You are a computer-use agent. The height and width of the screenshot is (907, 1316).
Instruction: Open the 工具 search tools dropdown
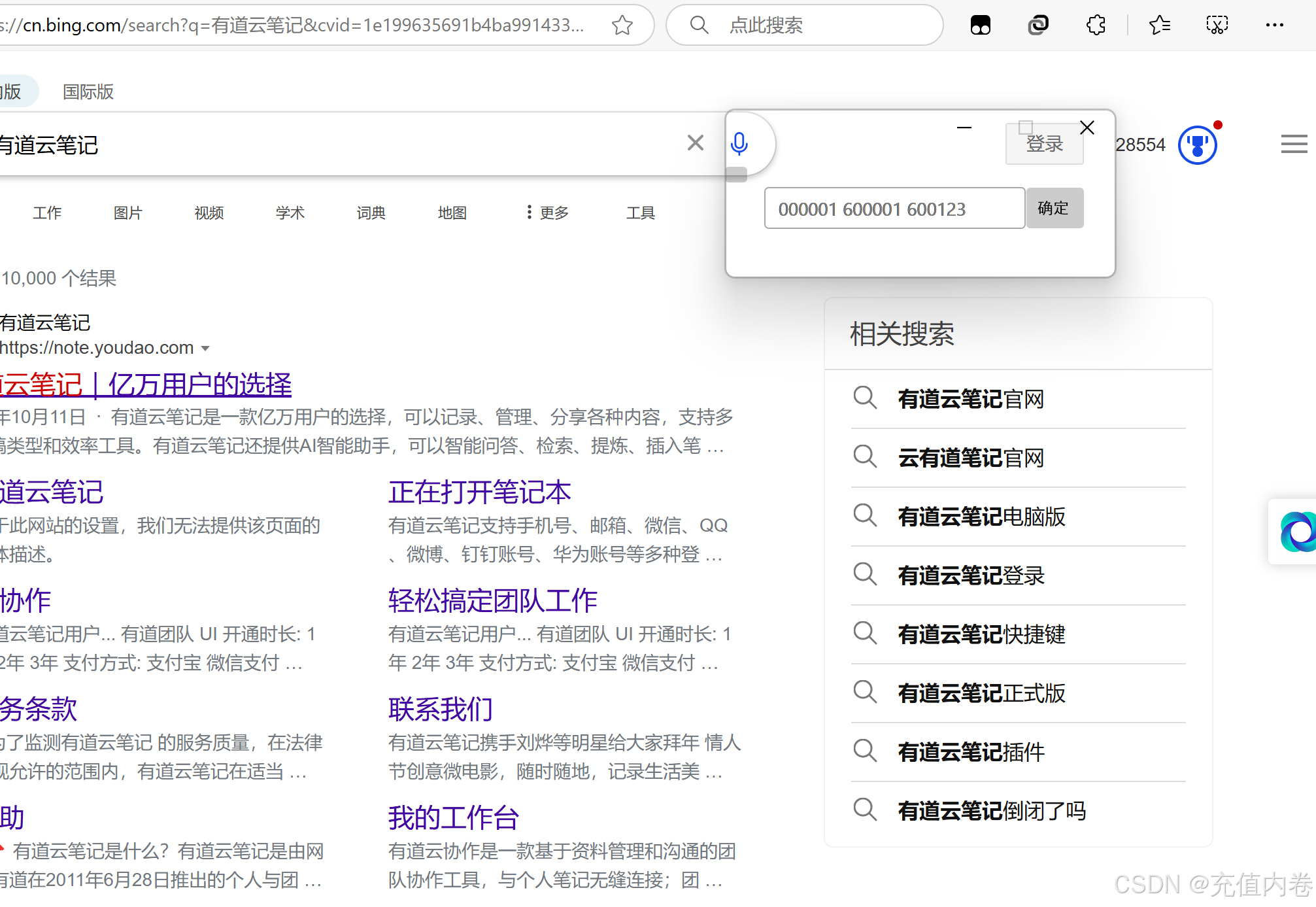pyautogui.click(x=640, y=213)
